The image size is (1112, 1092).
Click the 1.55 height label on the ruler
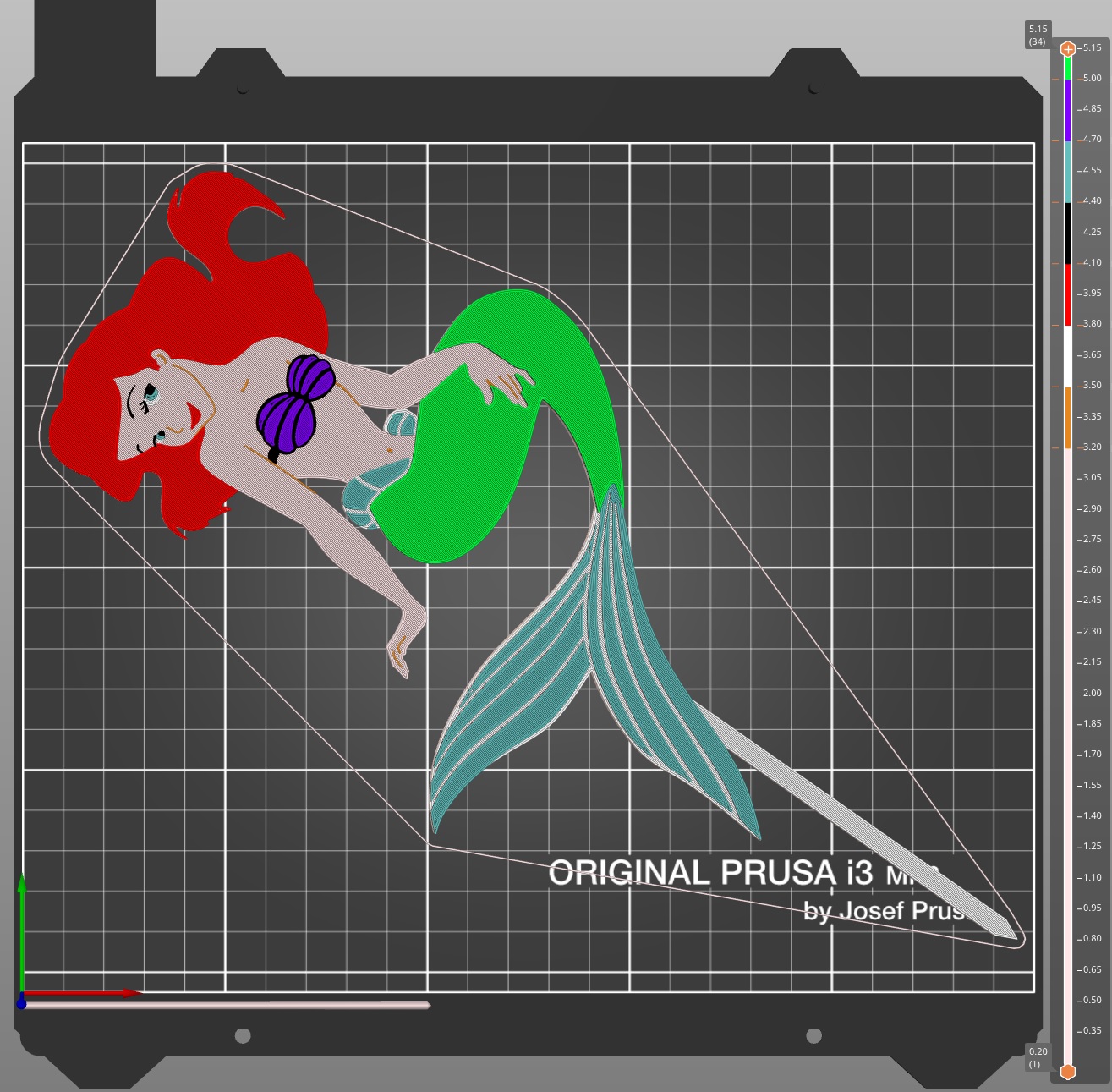(x=1092, y=785)
